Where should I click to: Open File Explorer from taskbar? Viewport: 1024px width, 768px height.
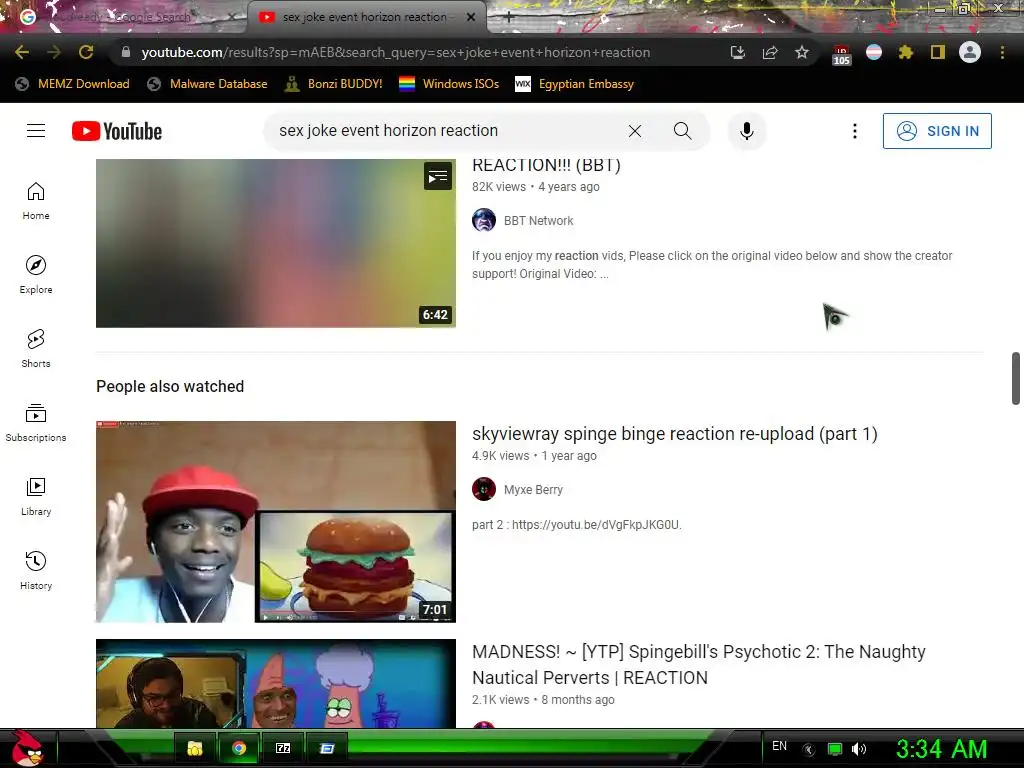[x=194, y=748]
